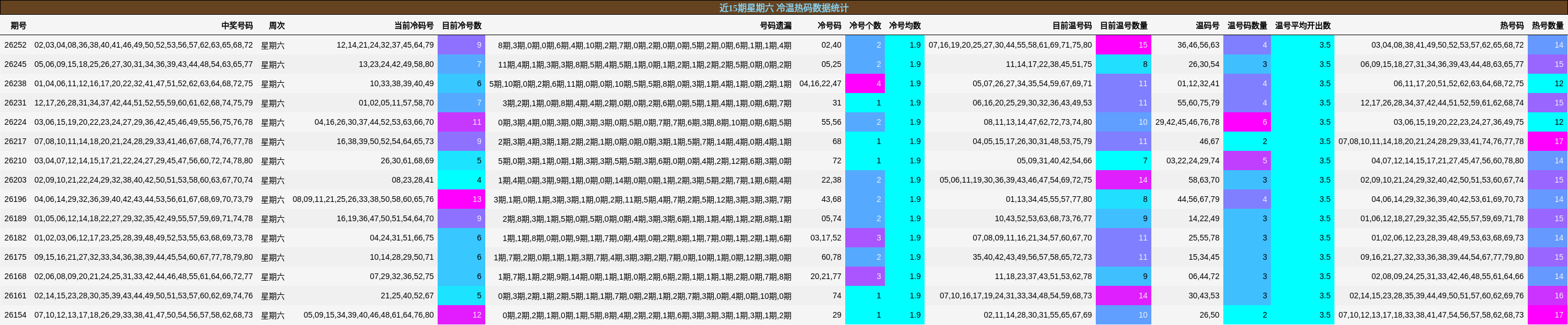Screen dimensions: 1568x325
Task: Click warm count 15 in row 26252
Action: (1124, 45)
